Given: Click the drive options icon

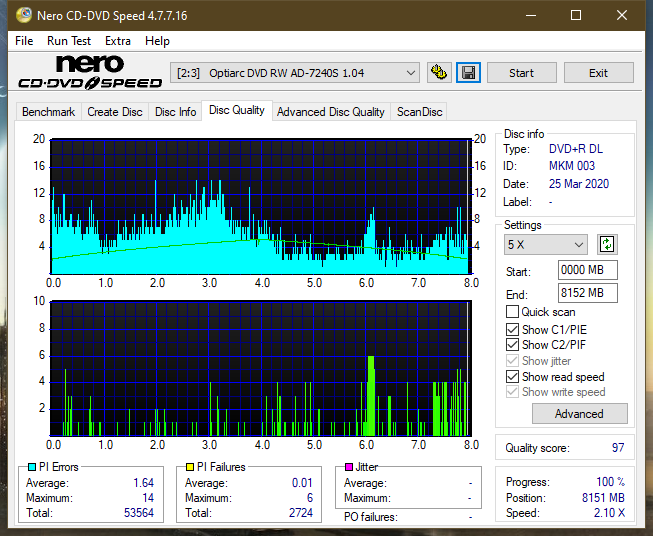Looking at the screenshot, I should pyautogui.click(x=439, y=73).
